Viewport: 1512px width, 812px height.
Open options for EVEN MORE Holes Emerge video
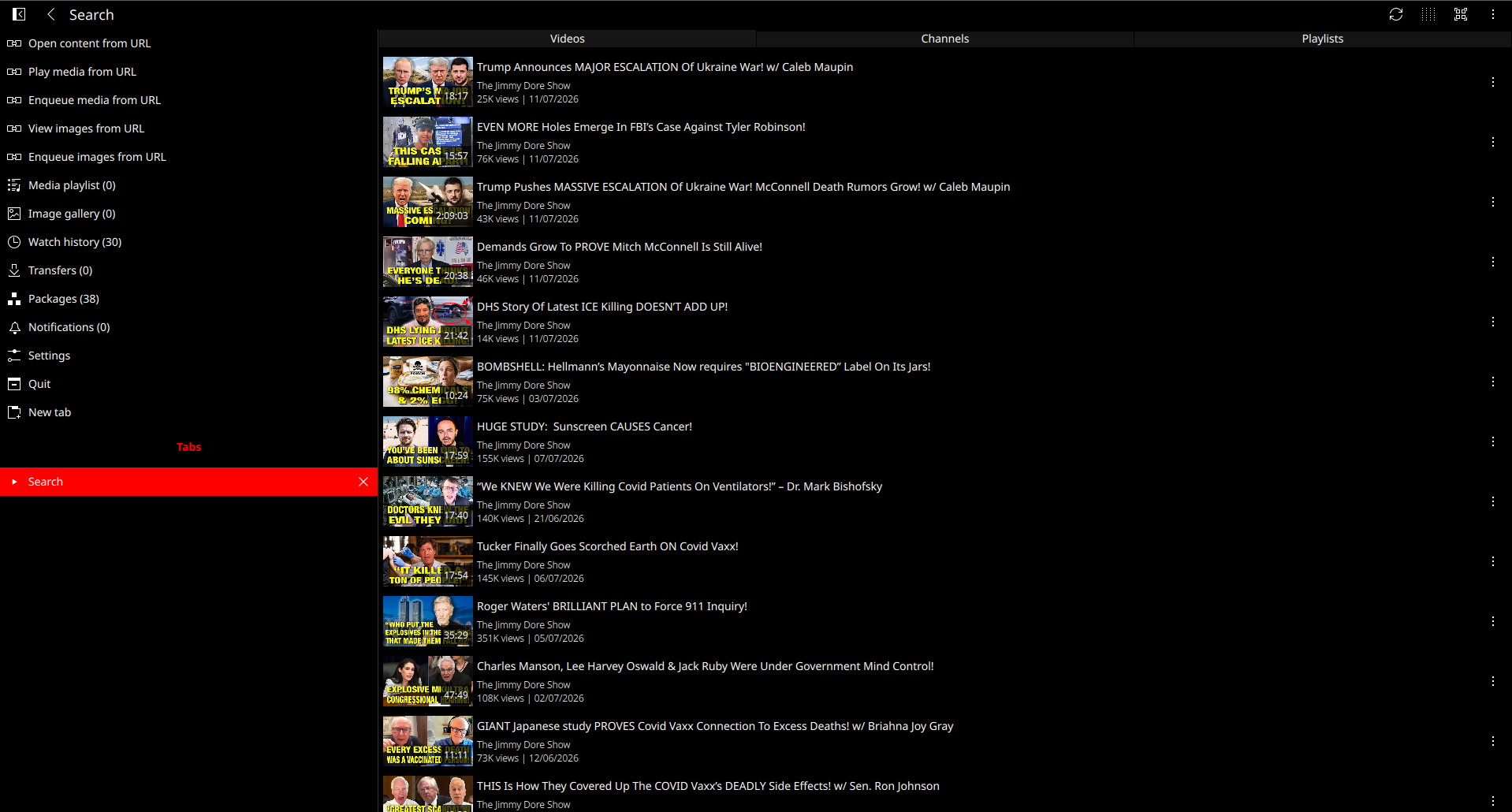[1493, 142]
